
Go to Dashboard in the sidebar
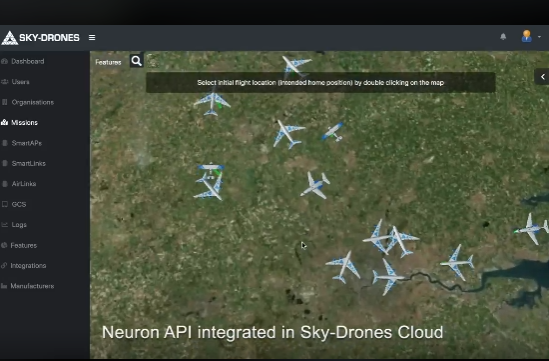pos(28,61)
